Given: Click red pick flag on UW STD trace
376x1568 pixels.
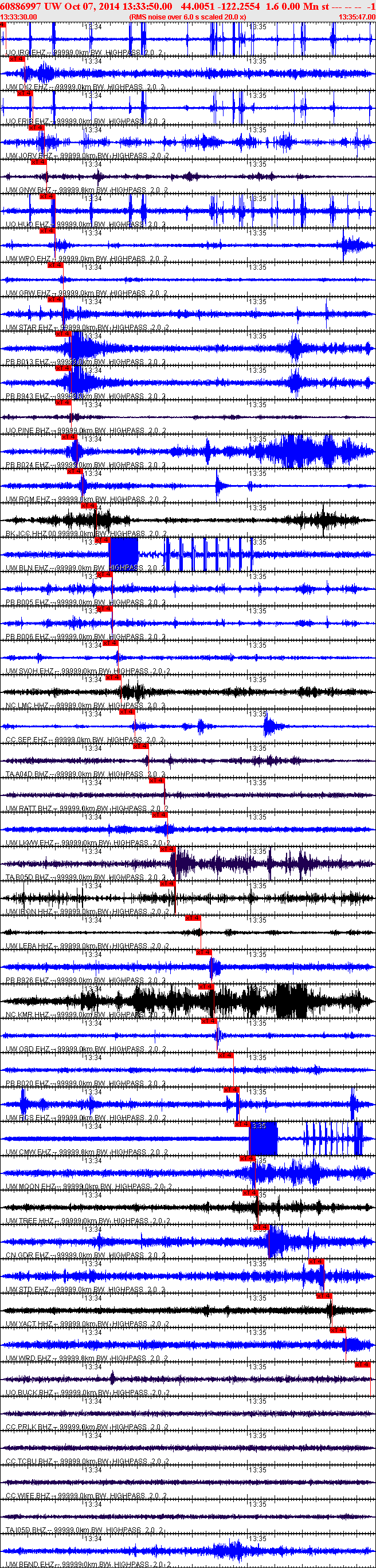Looking at the screenshot, I should (316, 1262).
